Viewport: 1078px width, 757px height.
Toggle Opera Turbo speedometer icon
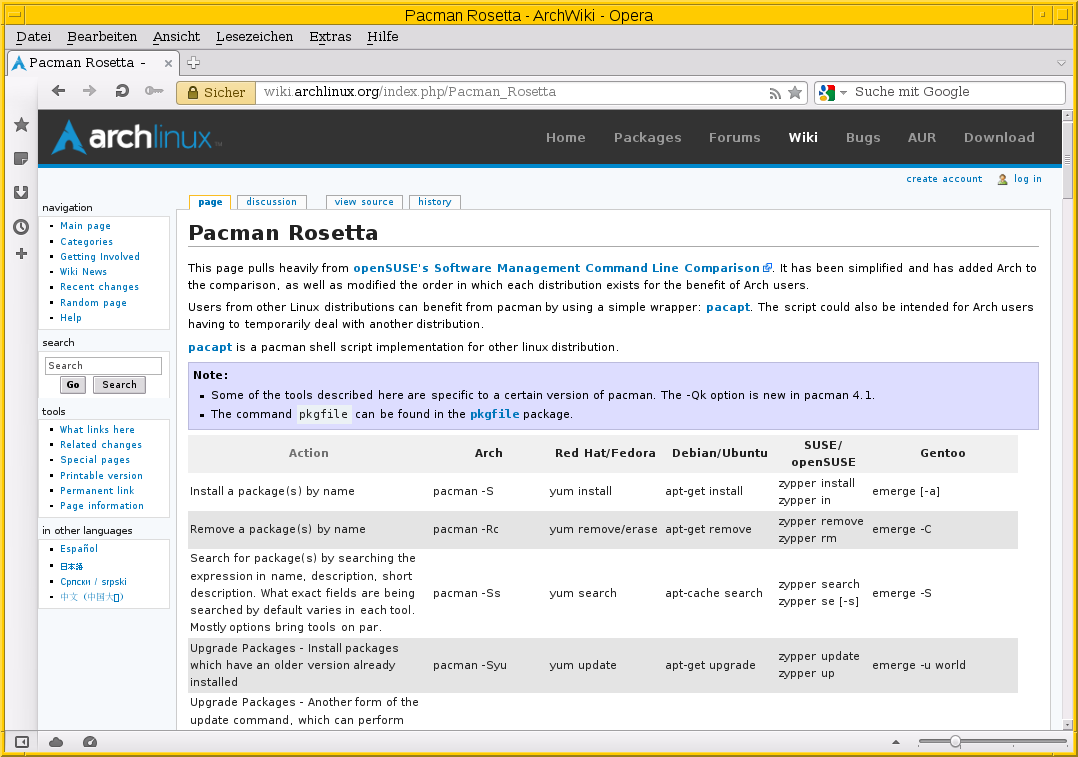tap(90, 742)
